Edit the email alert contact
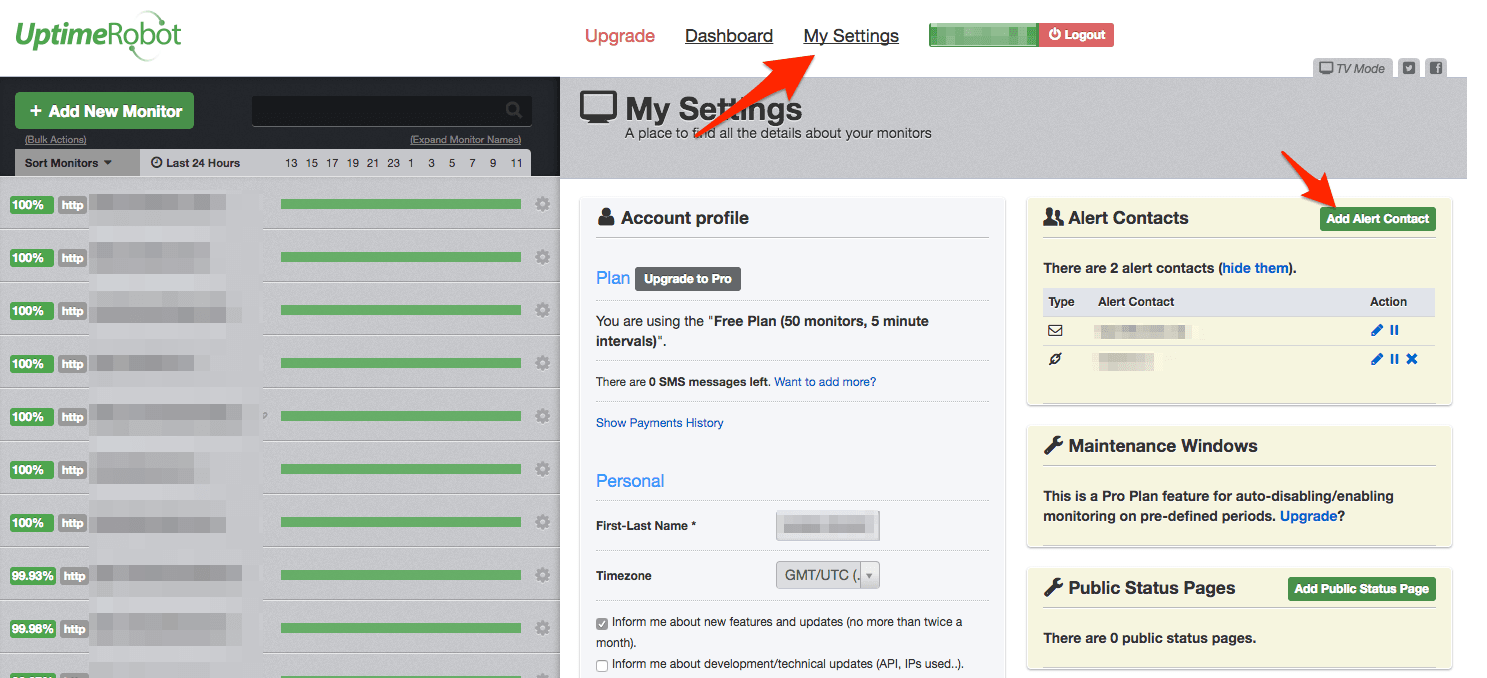The image size is (1487, 678). [x=1377, y=330]
